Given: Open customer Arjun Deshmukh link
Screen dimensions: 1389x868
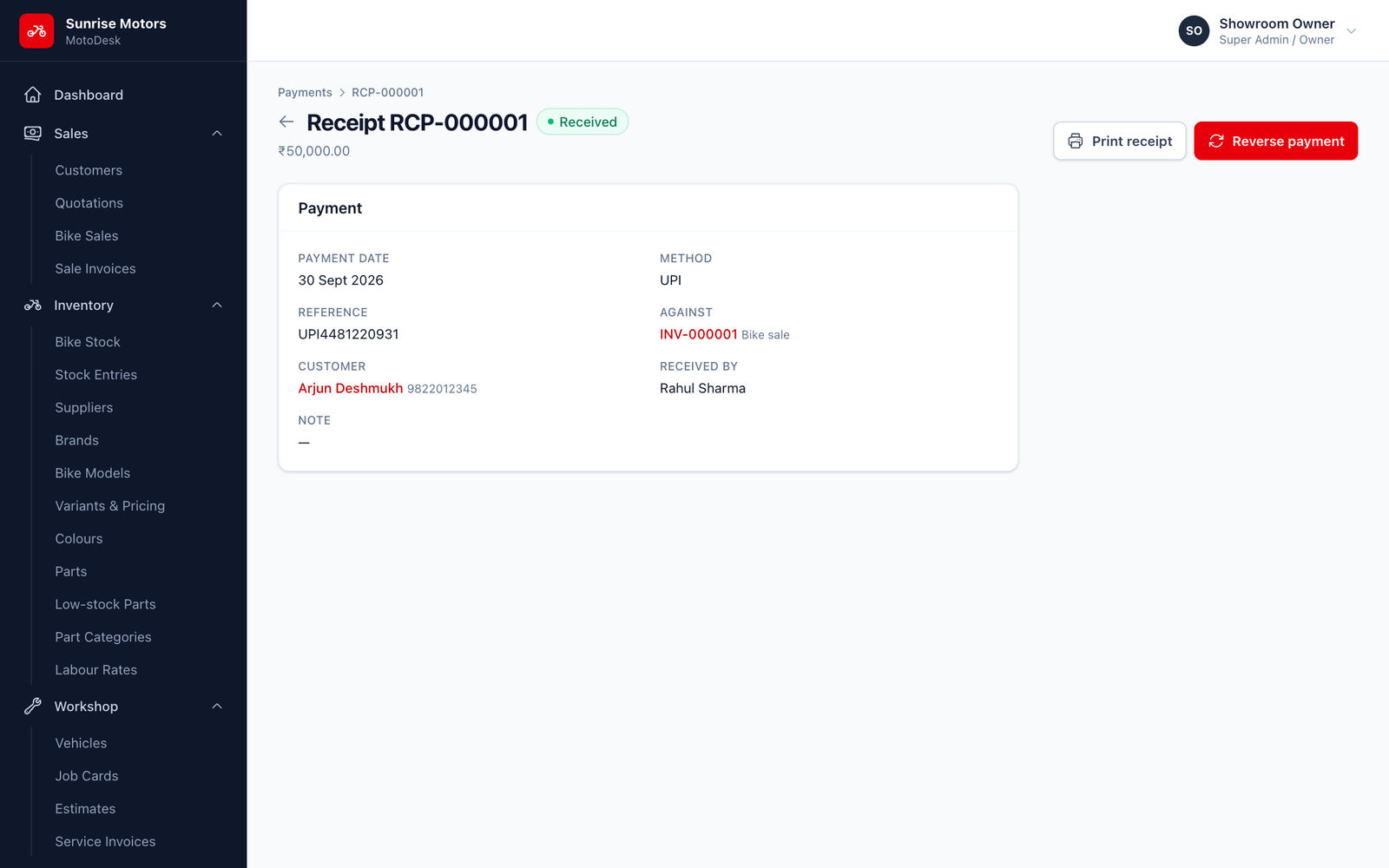Looking at the screenshot, I should click(351, 388).
